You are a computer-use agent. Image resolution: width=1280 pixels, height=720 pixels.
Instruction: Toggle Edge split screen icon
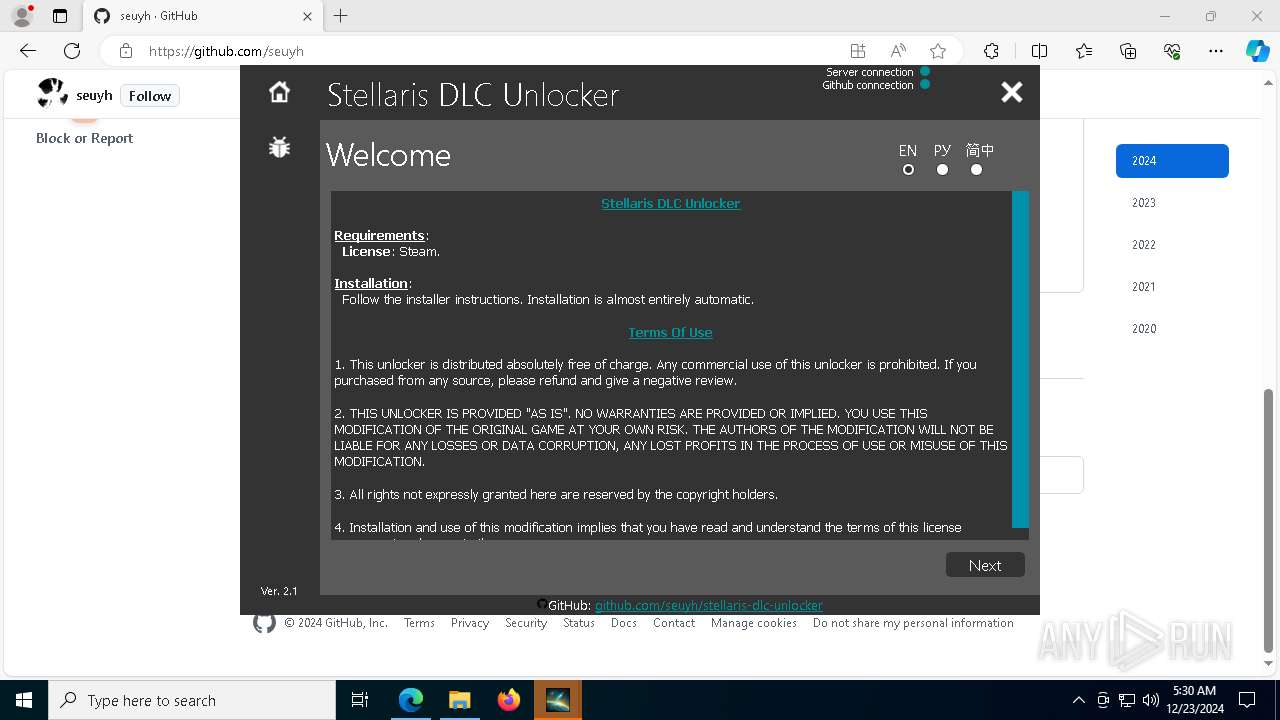[1039, 51]
